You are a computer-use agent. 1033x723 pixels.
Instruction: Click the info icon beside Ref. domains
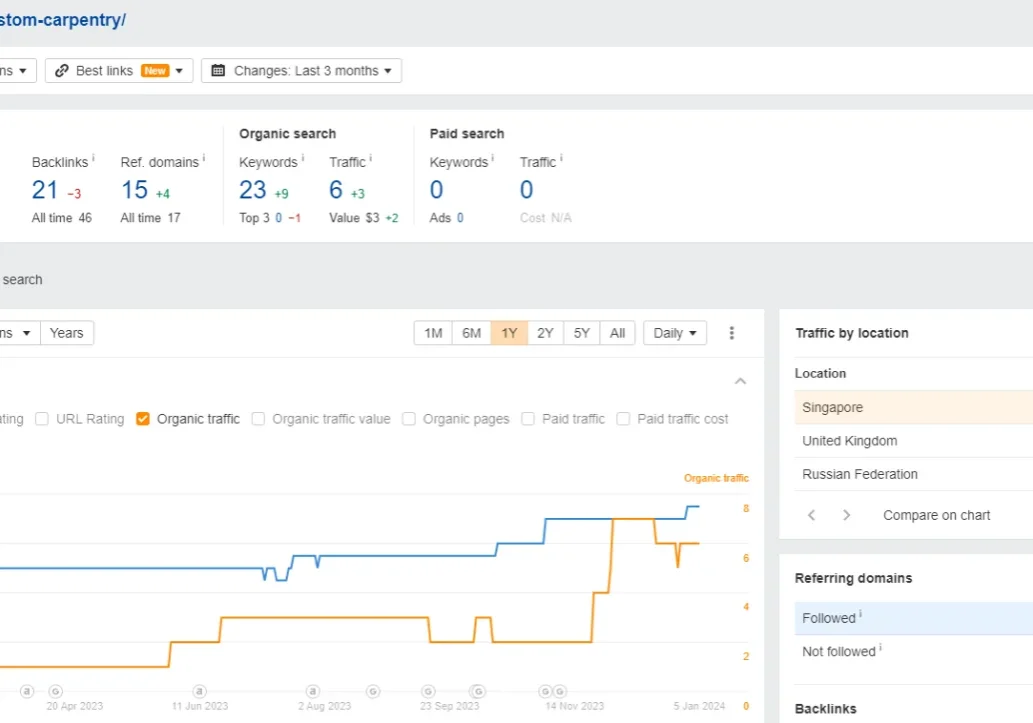204,158
